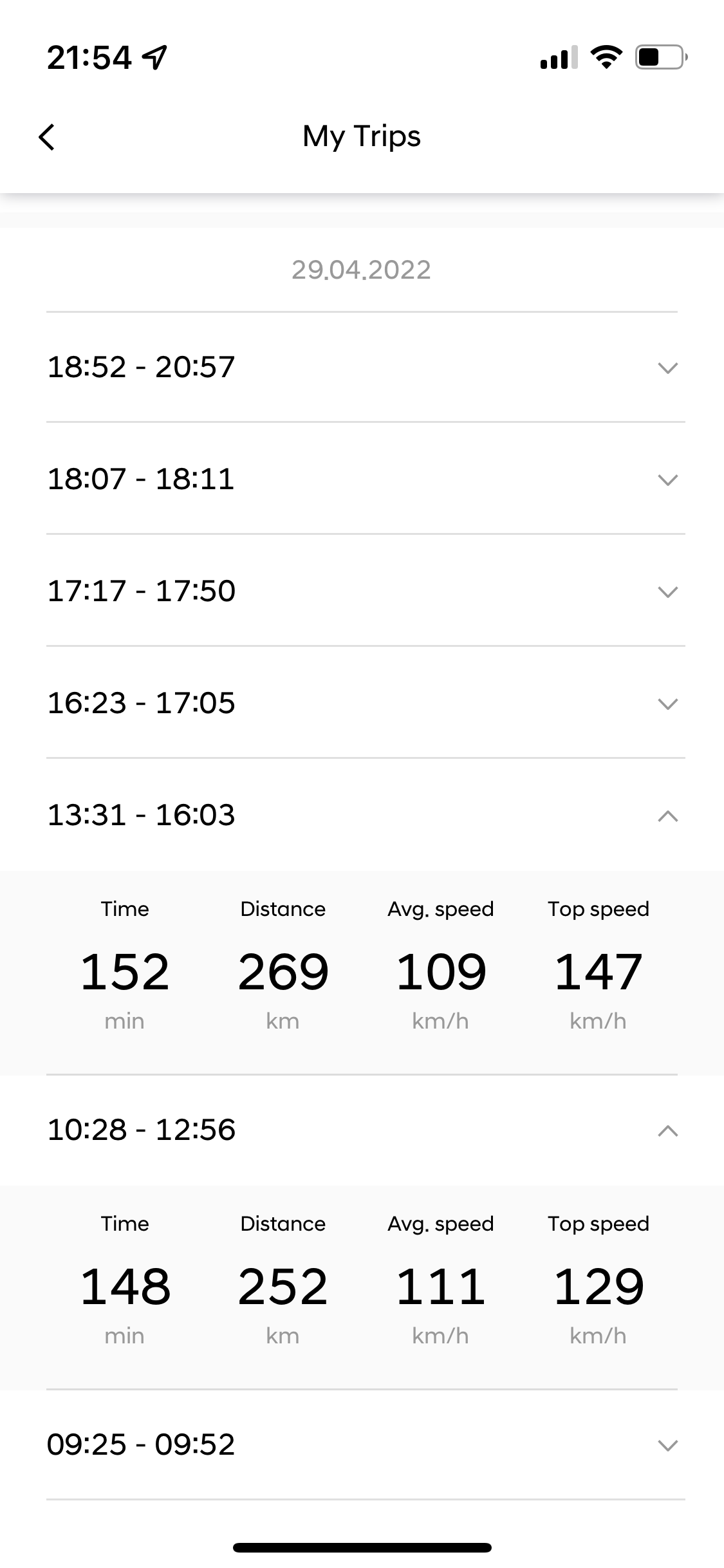
Task: Collapse the 13:31 - 16:03 trip details
Action: point(668,816)
